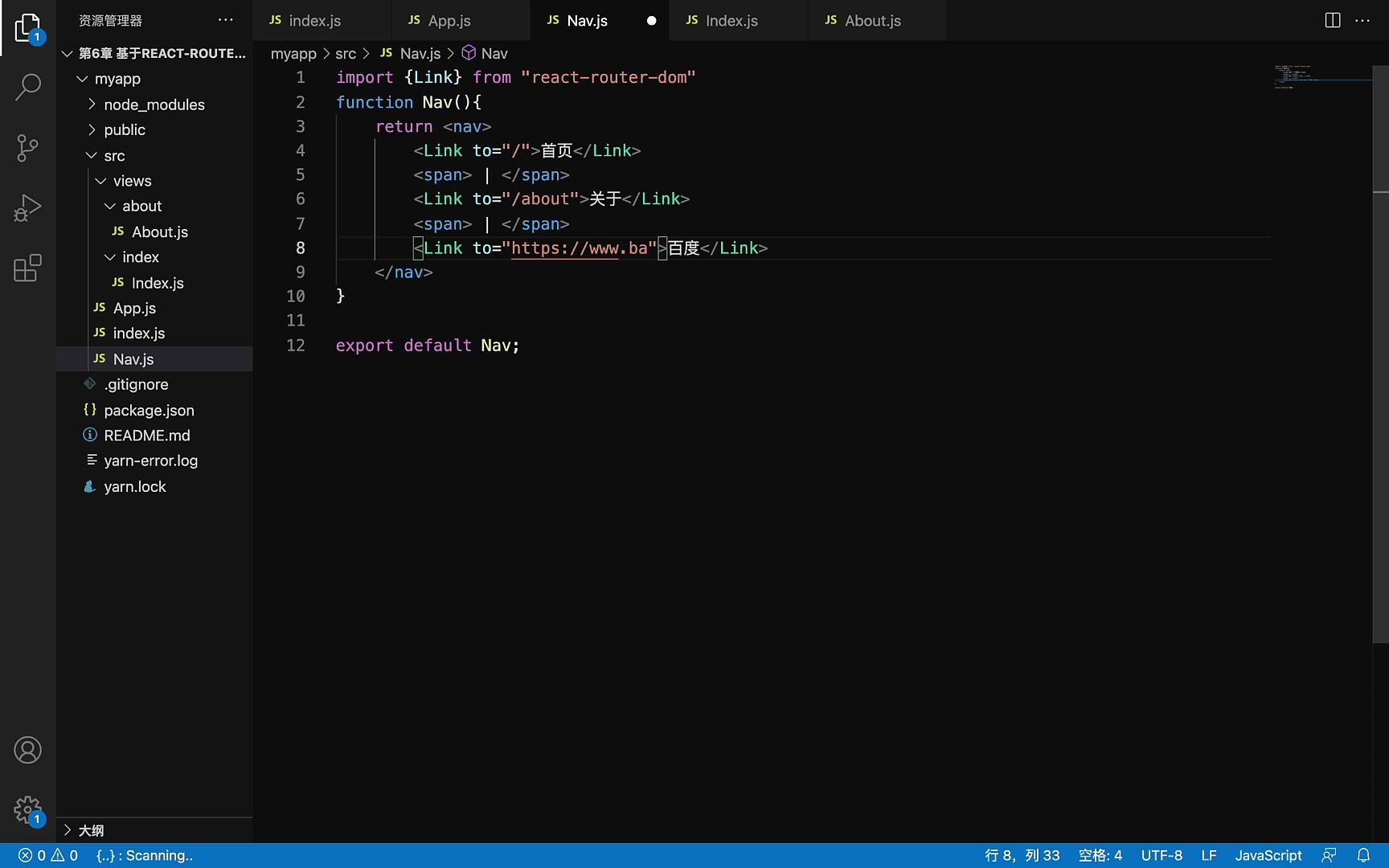Click the src breadcrumb segment
The image size is (1389, 868).
point(346,53)
